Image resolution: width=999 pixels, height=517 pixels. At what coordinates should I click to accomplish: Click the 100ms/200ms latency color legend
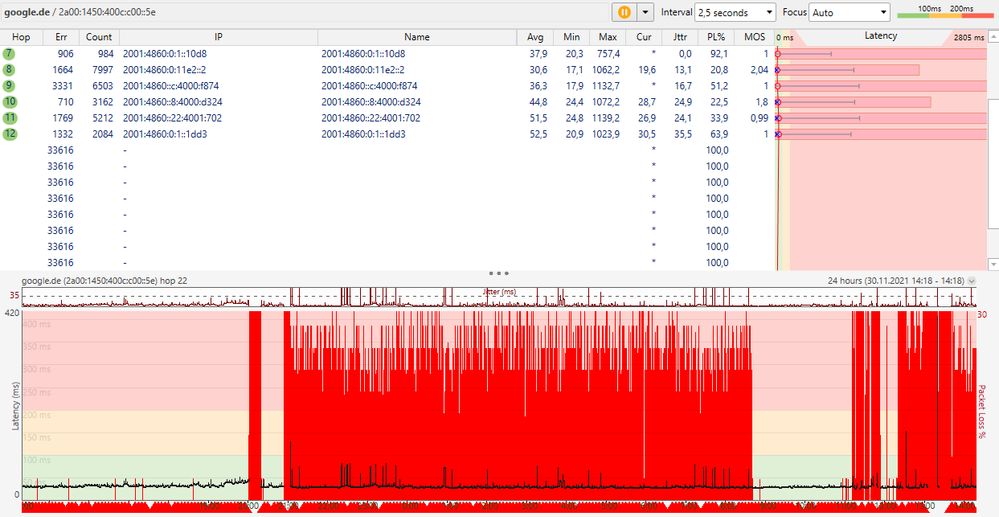pos(941,12)
